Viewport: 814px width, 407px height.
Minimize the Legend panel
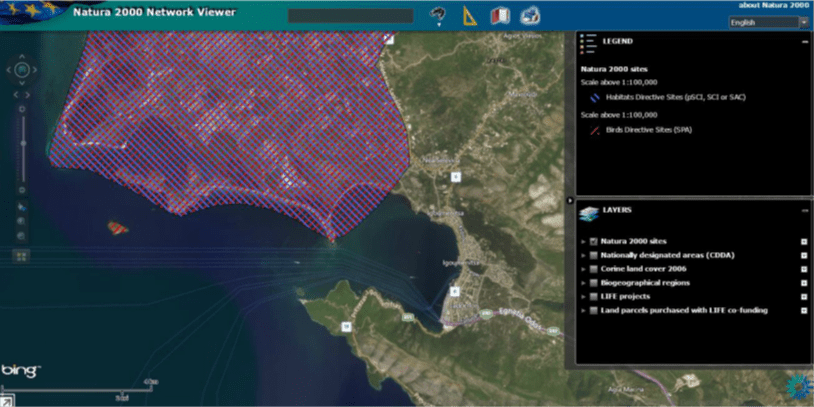coord(804,42)
